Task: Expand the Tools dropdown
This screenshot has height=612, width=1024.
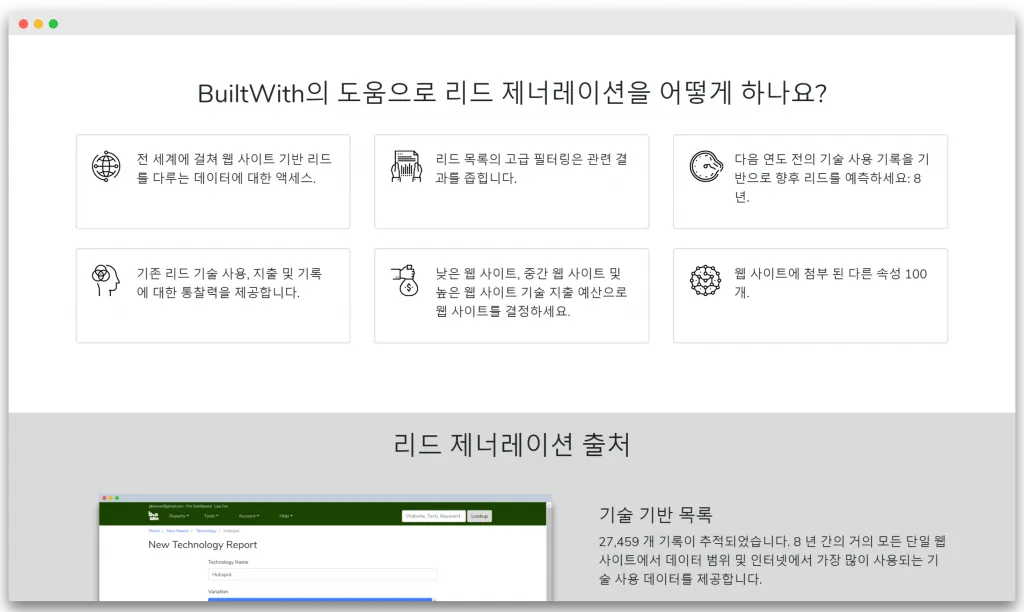Action: pos(210,515)
